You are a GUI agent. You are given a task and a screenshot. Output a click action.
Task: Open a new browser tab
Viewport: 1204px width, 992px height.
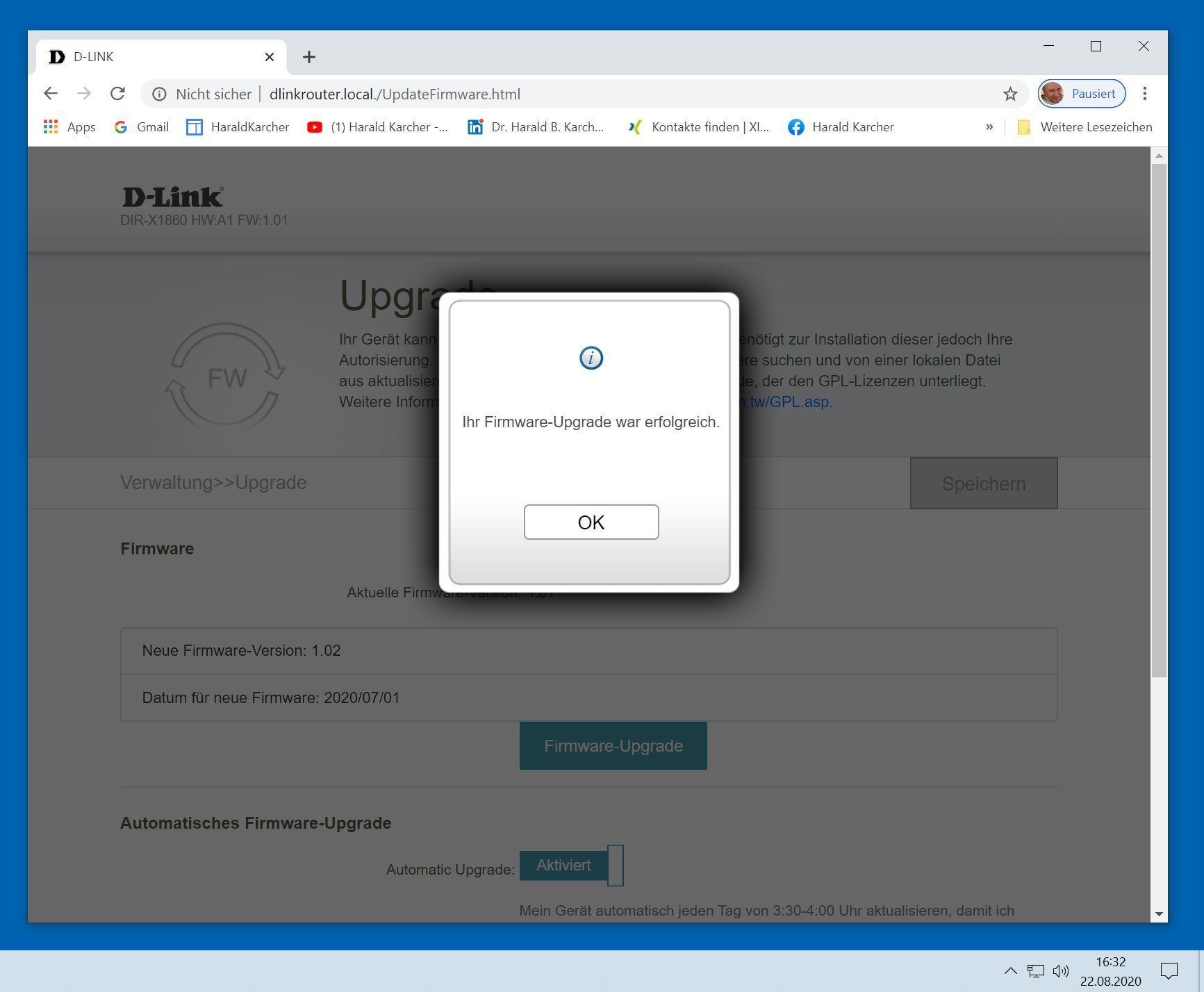pyautogui.click(x=309, y=57)
